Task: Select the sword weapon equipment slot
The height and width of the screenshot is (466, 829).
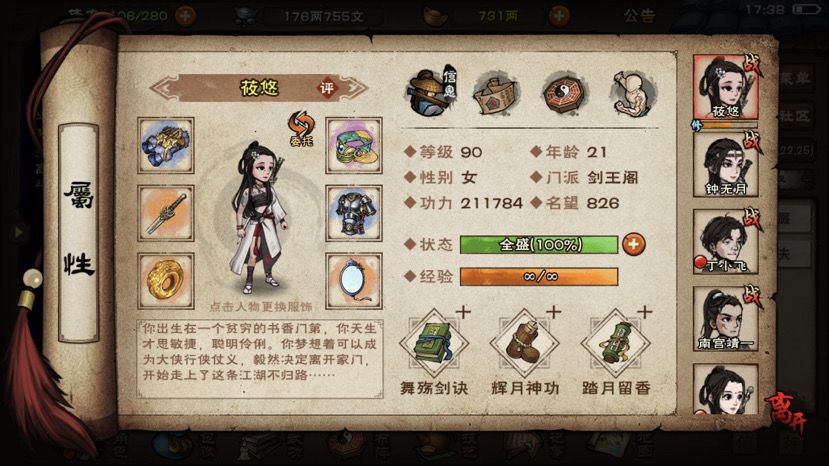Action: (166, 213)
